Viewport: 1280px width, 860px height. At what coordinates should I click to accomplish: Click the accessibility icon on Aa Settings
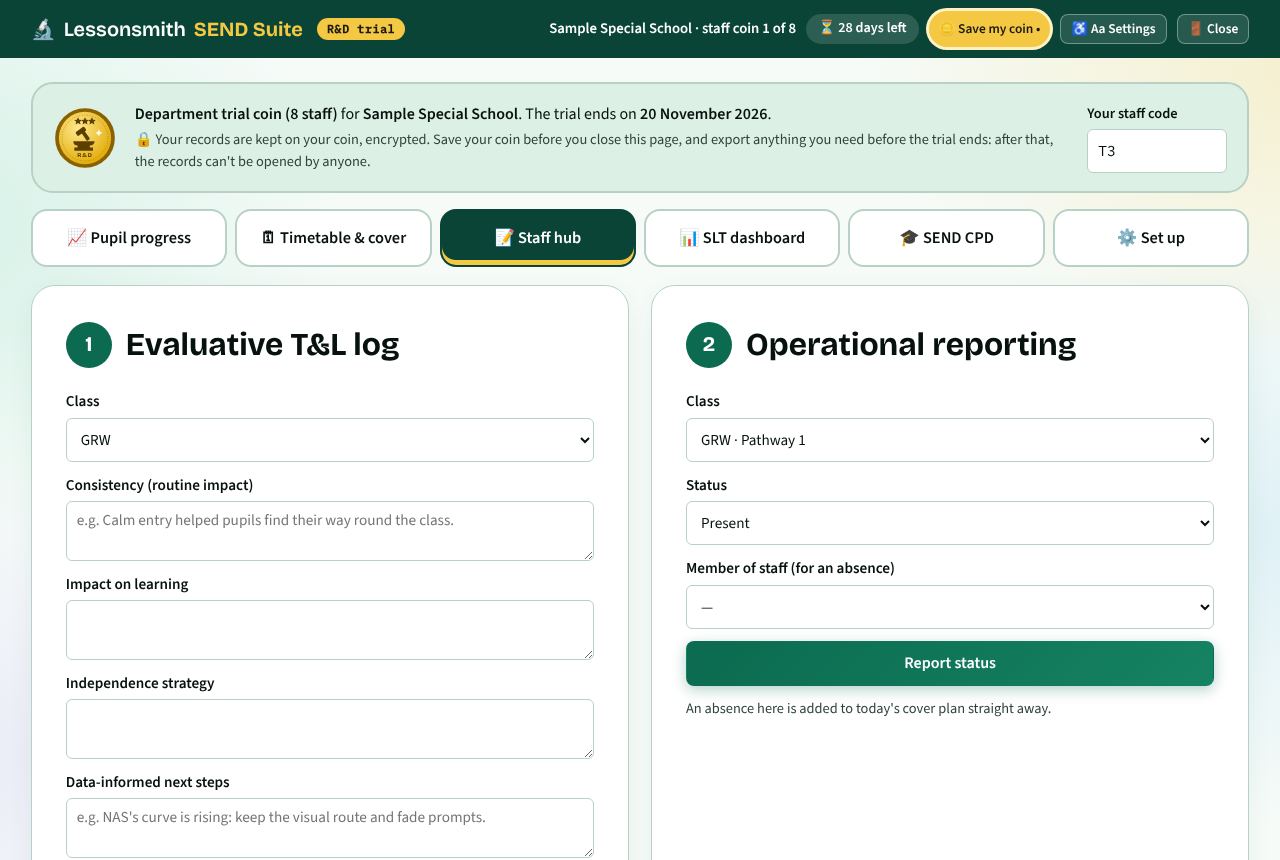1079,29
